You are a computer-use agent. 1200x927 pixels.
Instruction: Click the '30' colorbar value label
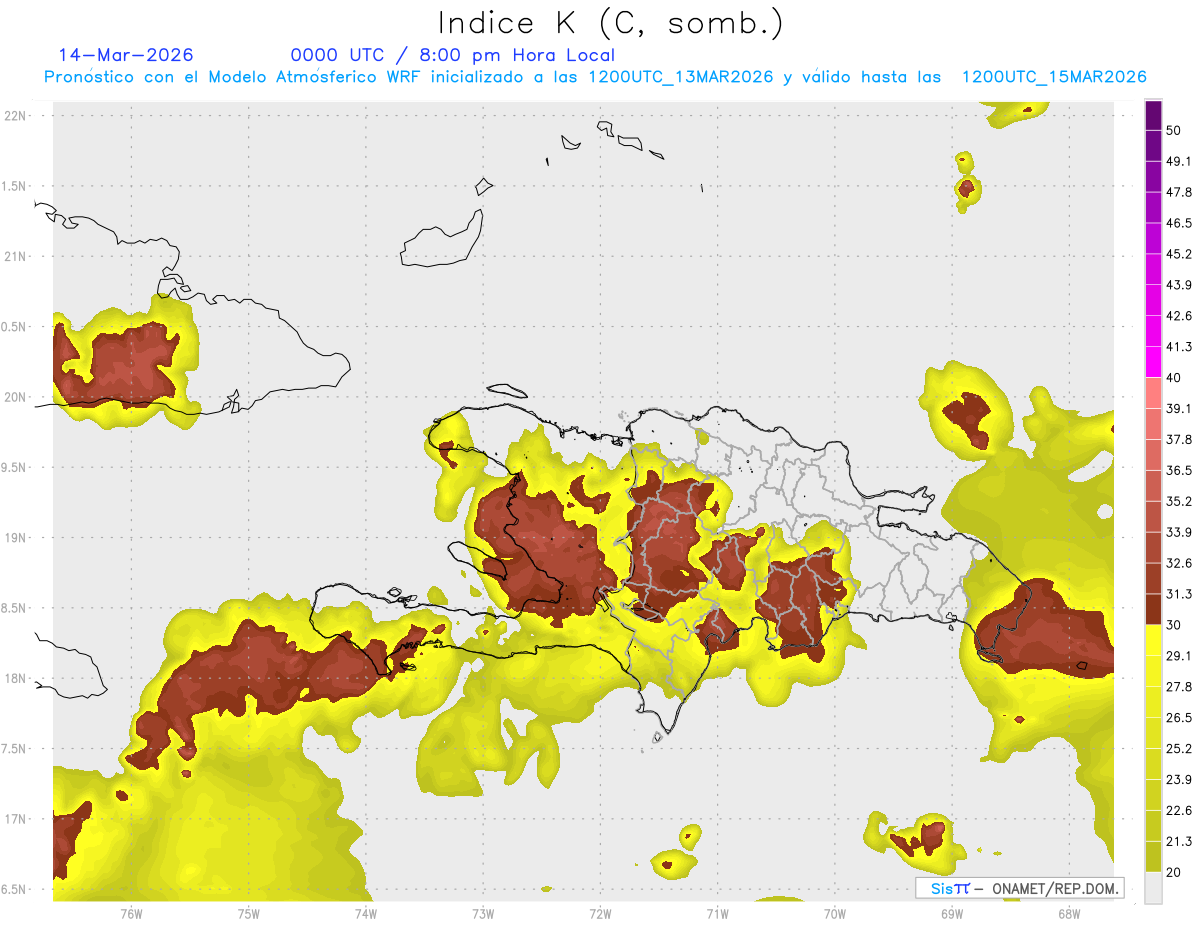coord(1173,625)
